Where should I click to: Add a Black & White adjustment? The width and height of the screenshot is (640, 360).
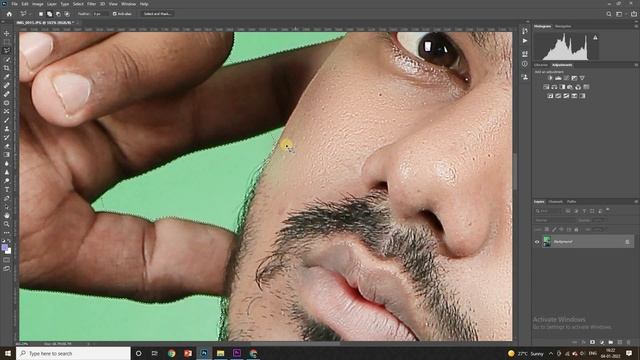coord(562,87)
